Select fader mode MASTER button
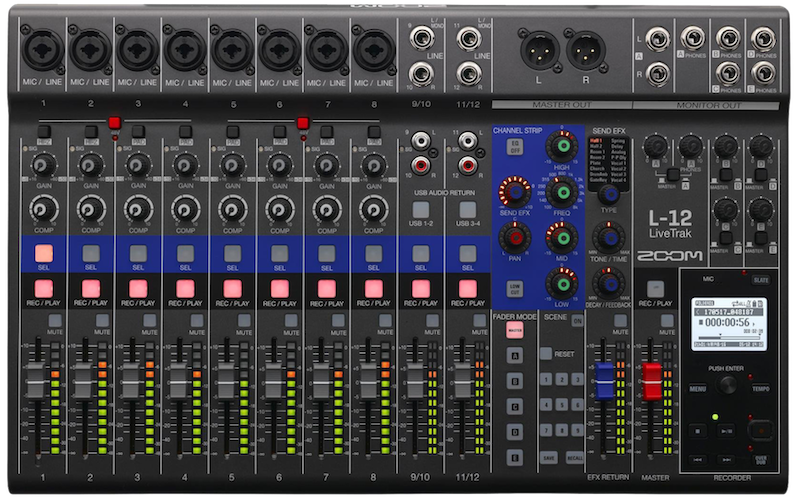 [515, 330]
